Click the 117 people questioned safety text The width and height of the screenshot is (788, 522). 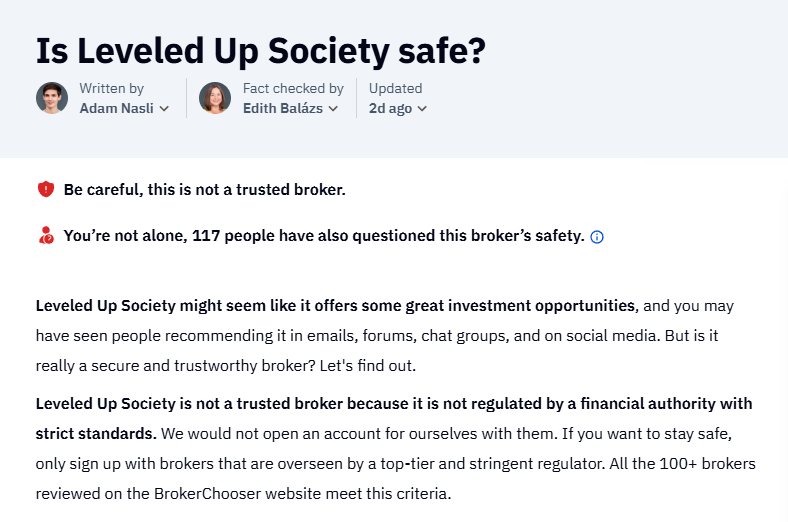pos(324,236)
